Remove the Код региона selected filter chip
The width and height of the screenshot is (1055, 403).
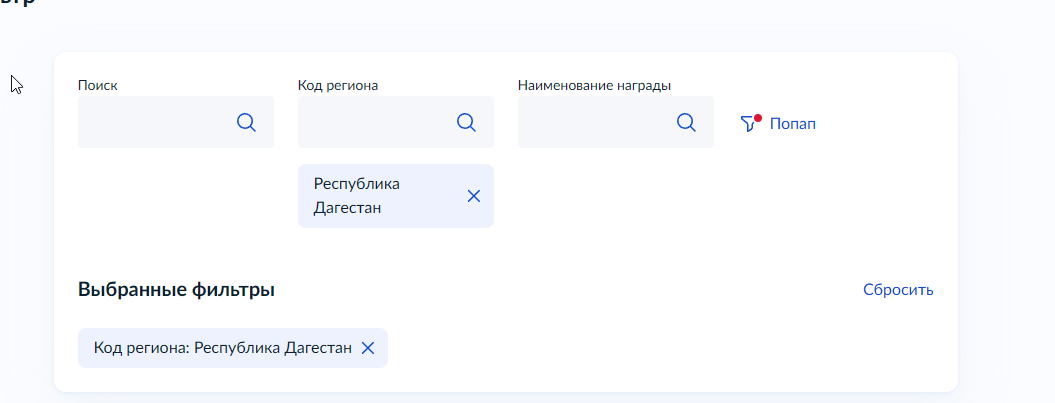coord(368,348)
